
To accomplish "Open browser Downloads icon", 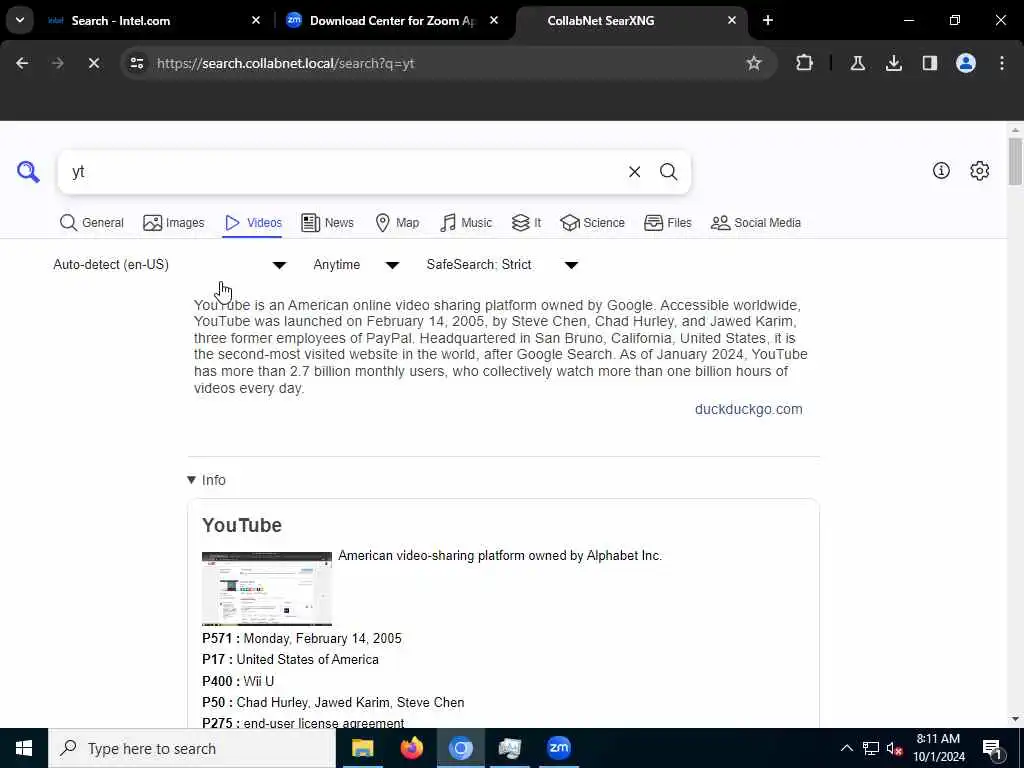I will [x=893, y=63].
